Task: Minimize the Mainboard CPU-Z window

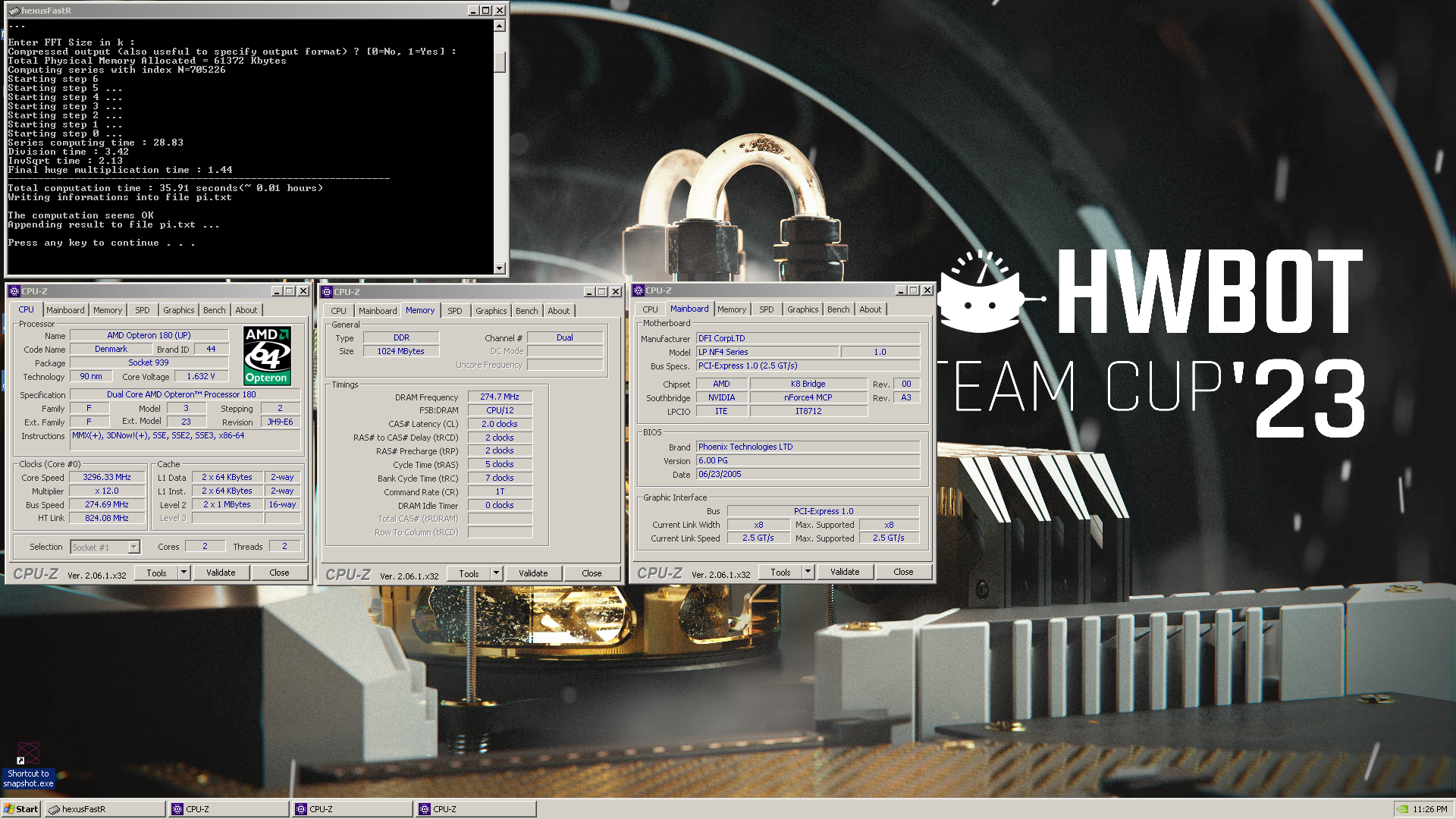Action: click(901, 290)
